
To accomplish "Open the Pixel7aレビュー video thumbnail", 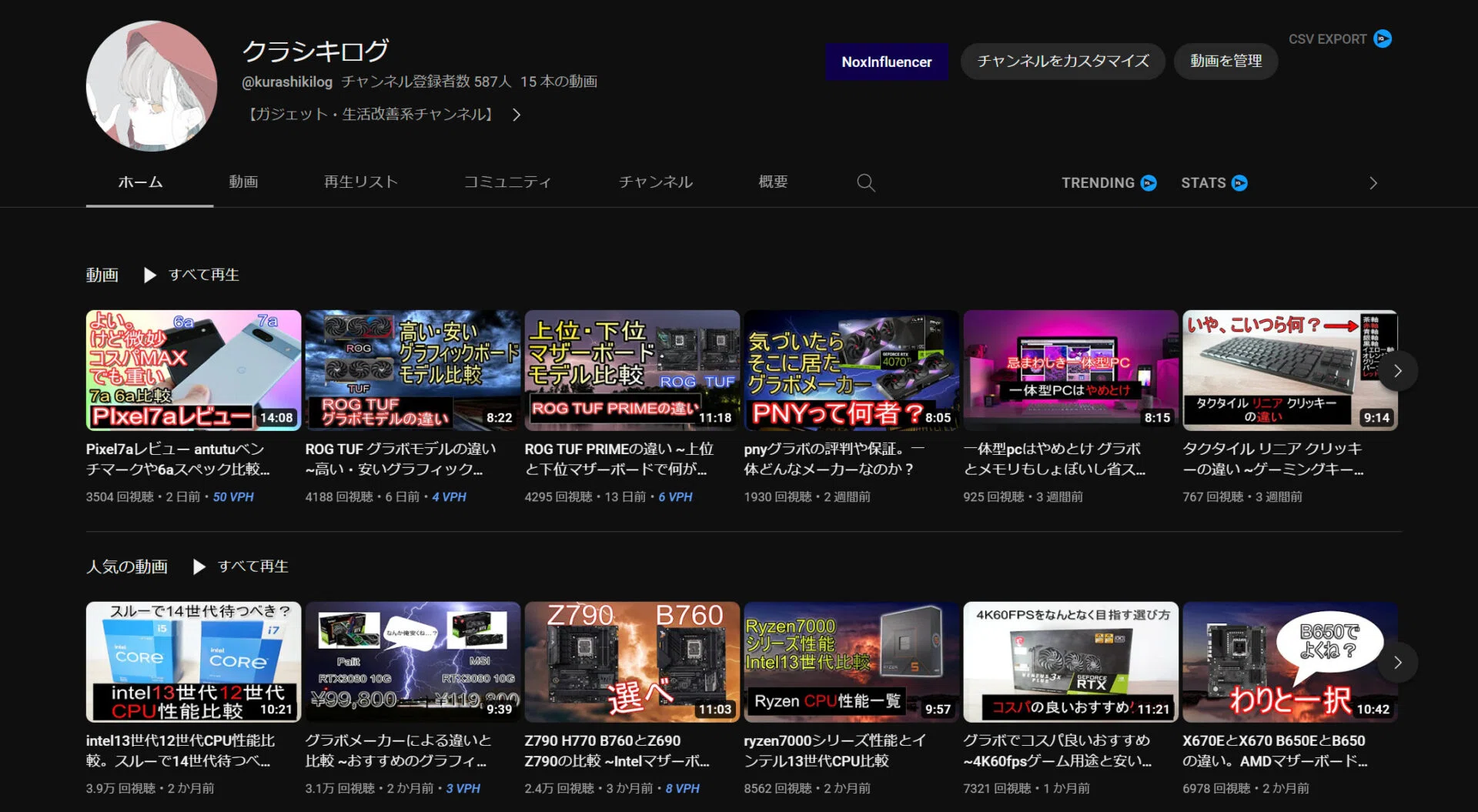I will point(193,370).
